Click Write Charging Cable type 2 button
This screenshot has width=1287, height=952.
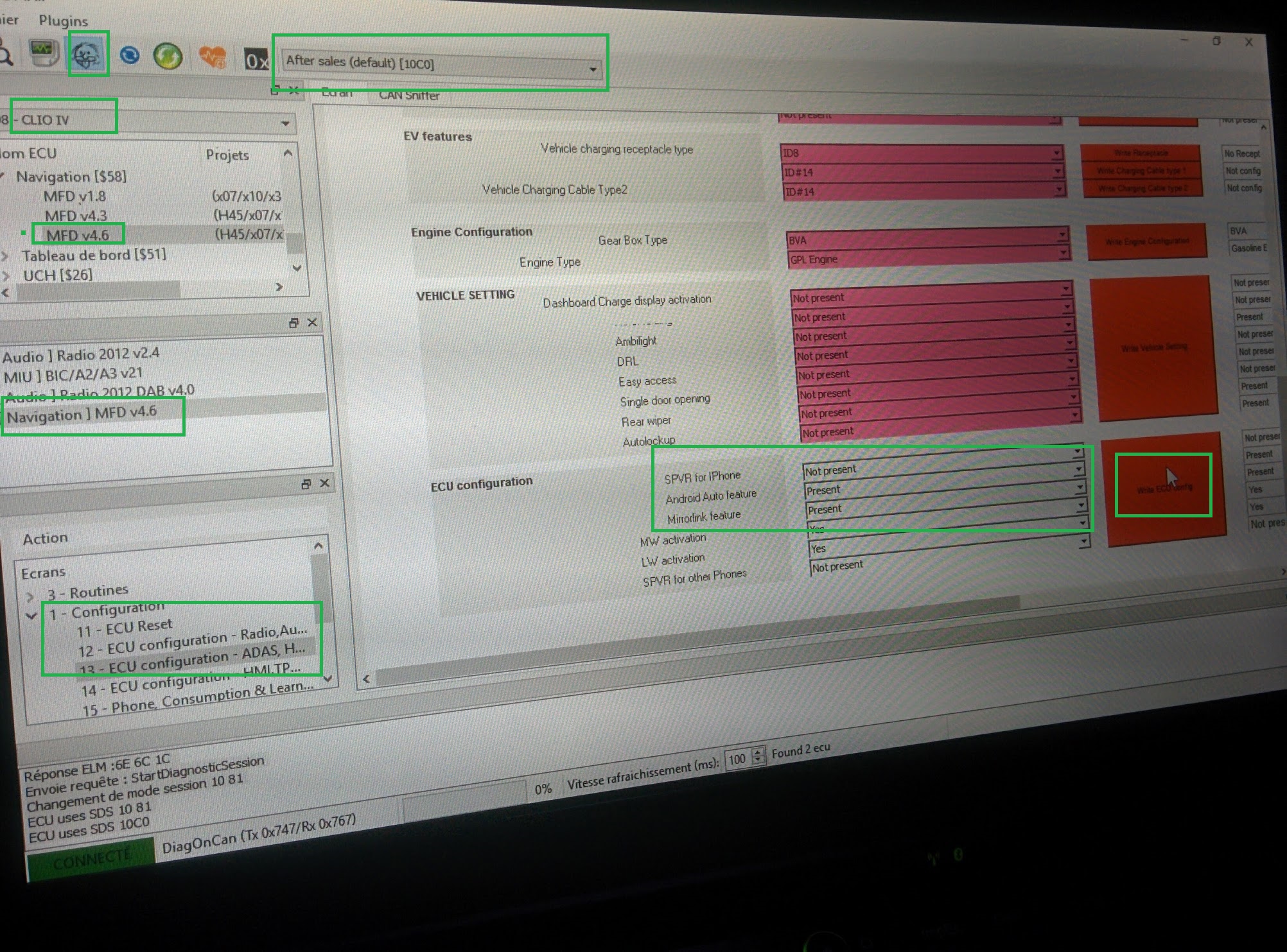1142,188
